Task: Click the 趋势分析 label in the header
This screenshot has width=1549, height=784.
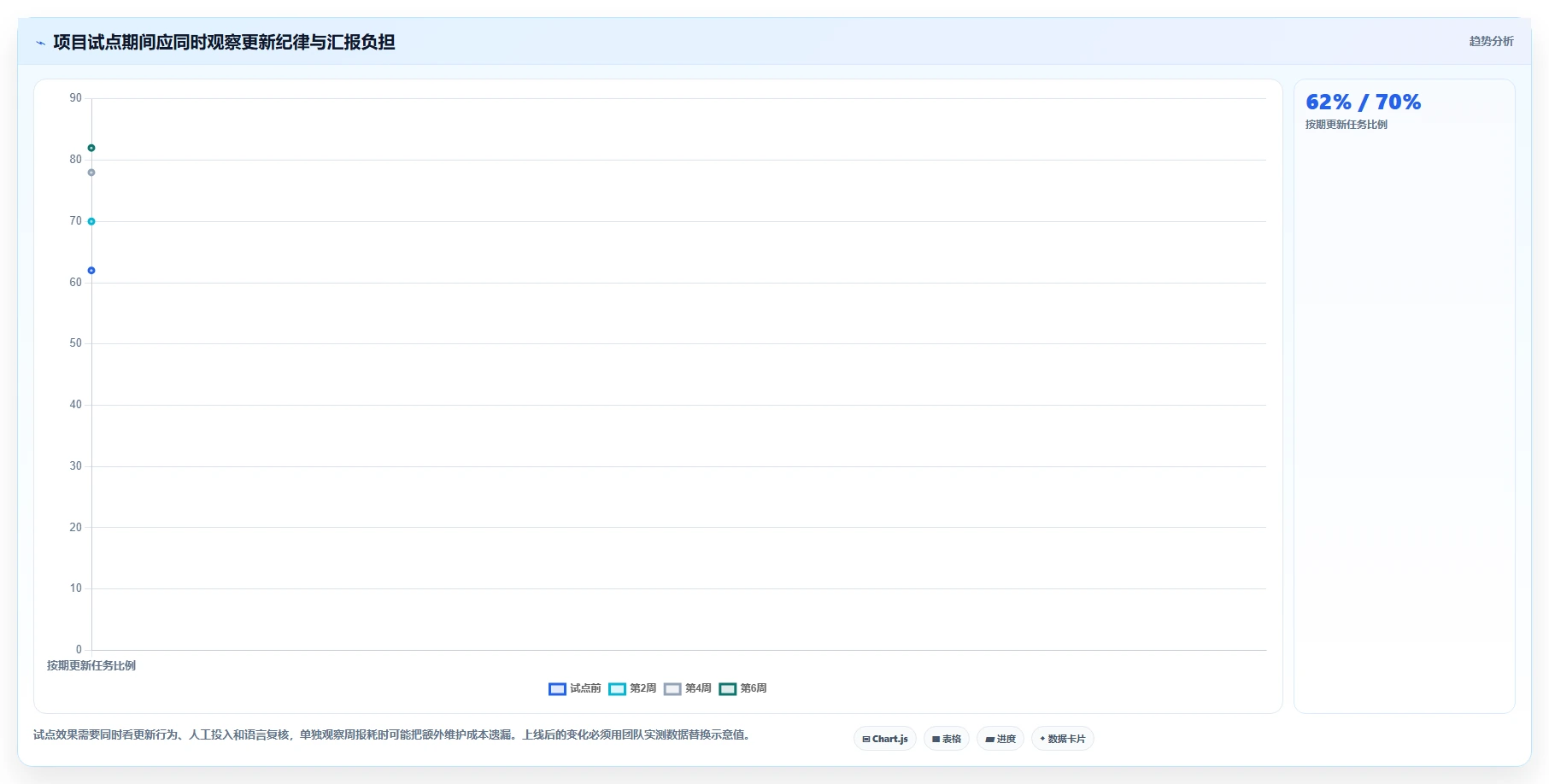Action: (x=1491, y=41)
